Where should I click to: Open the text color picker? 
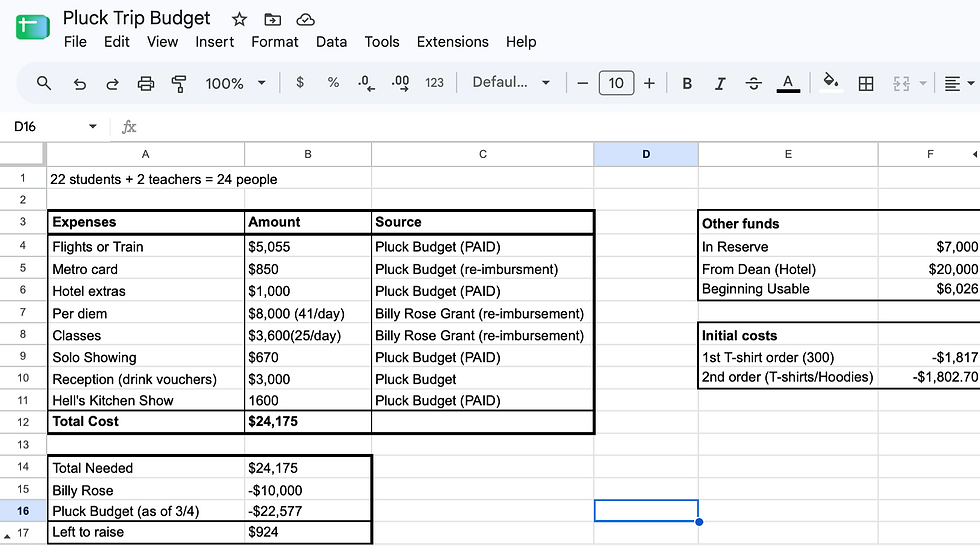pos(788,83)
